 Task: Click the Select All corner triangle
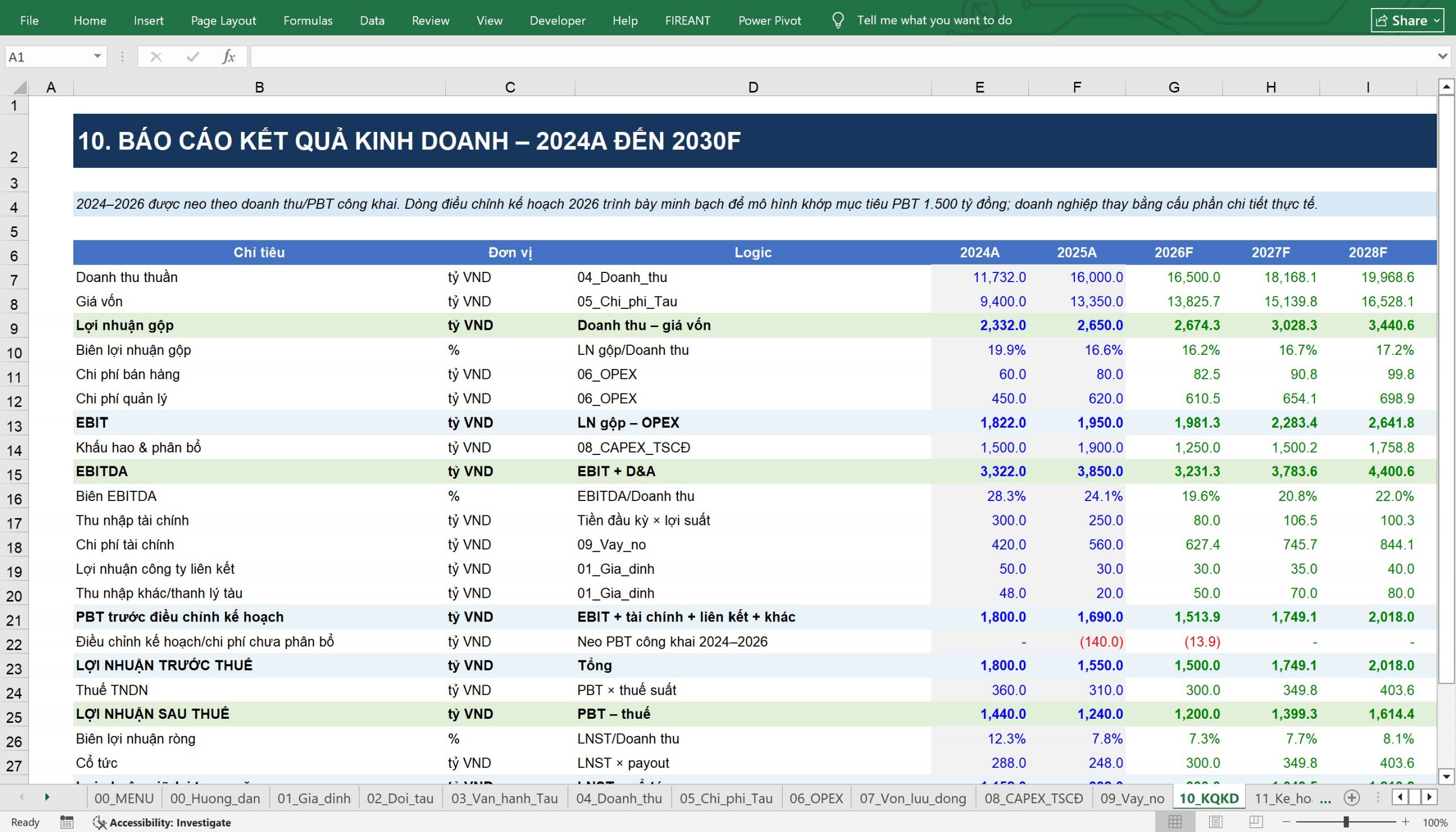19,88
